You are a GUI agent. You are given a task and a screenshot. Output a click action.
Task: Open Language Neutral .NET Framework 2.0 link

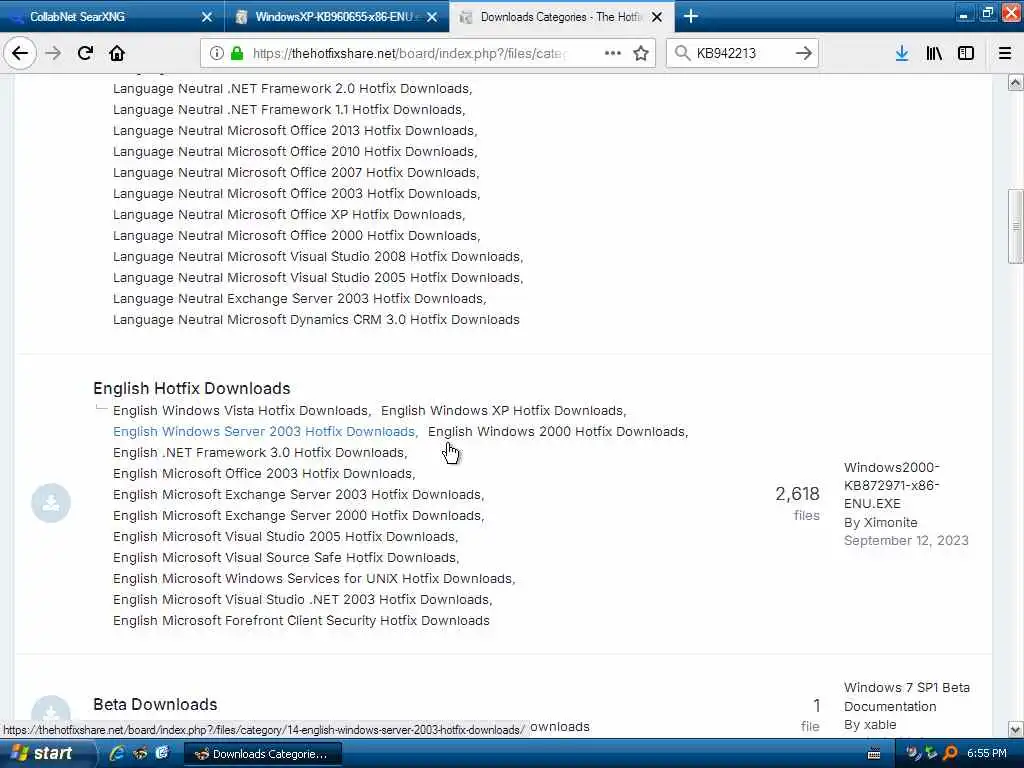coord(291,88)
